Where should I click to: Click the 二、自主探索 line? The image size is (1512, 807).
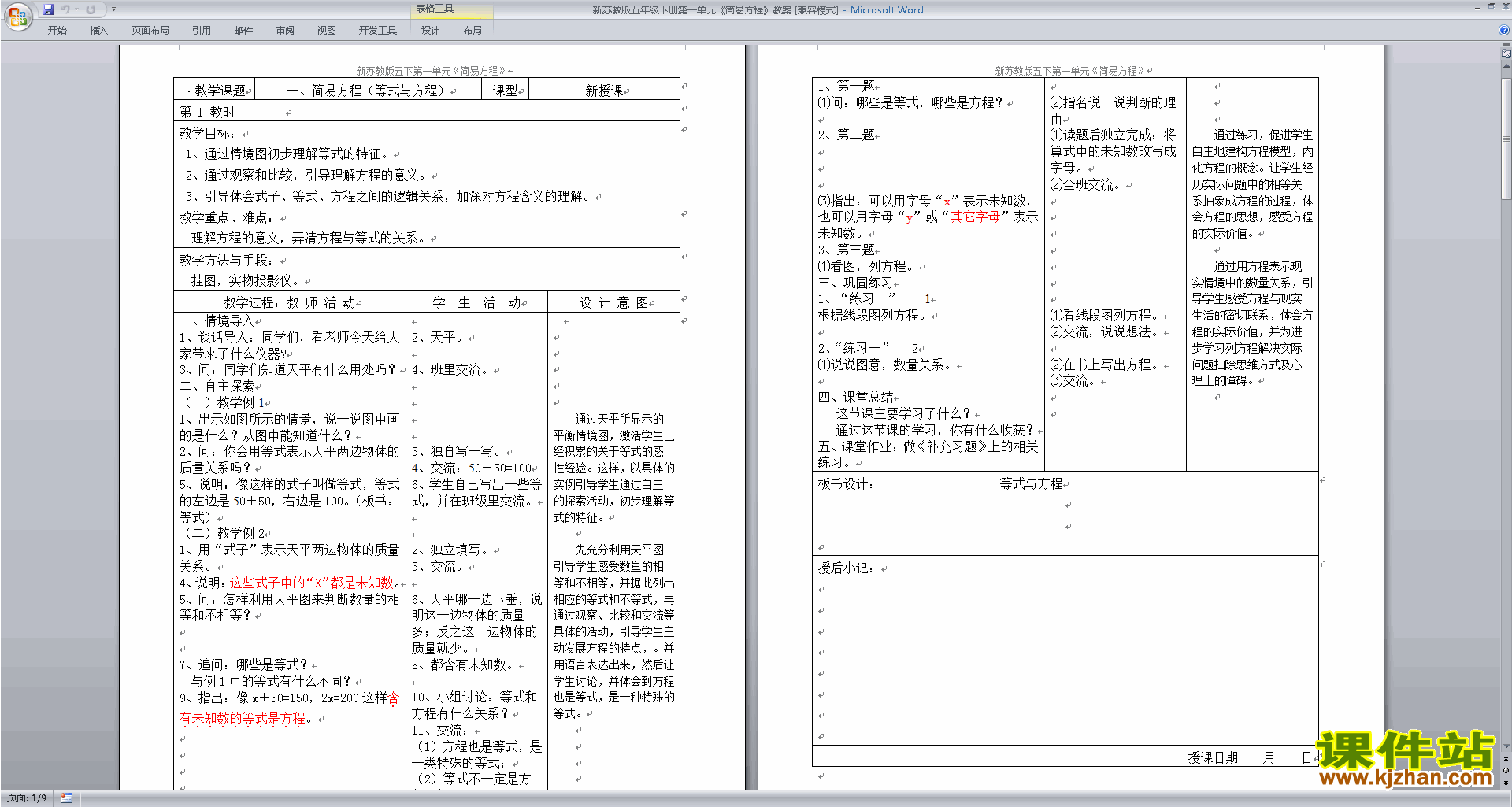coord(217,386)
